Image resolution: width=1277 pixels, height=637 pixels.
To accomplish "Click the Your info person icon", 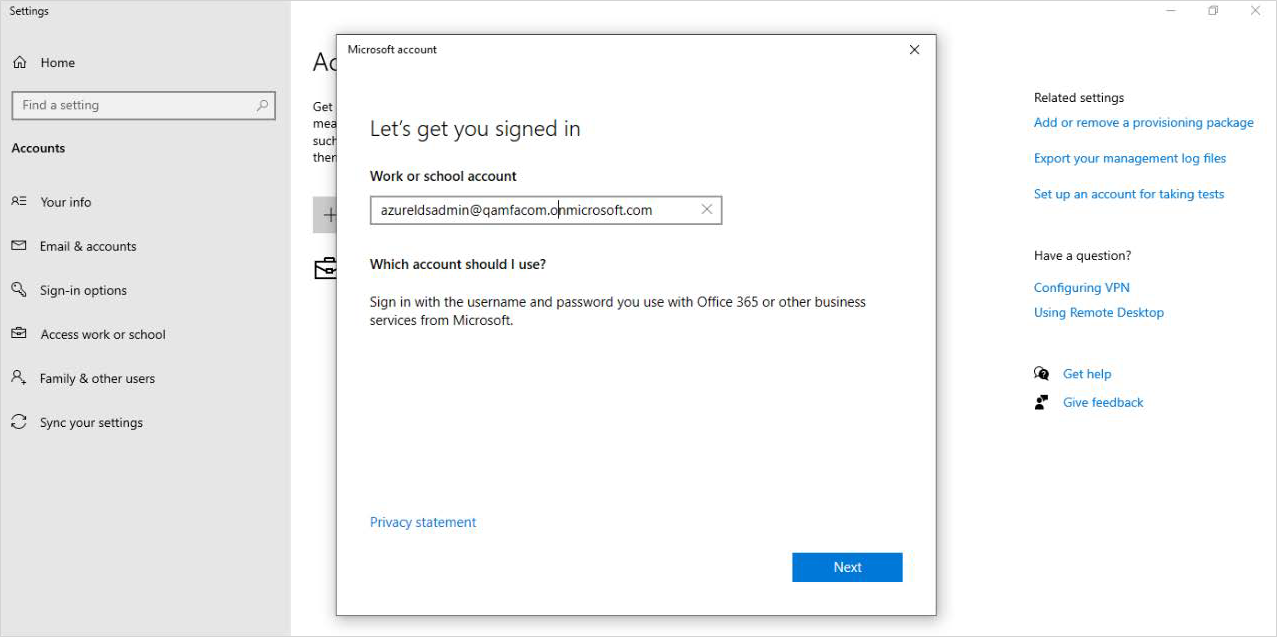I will pos(19,202).
